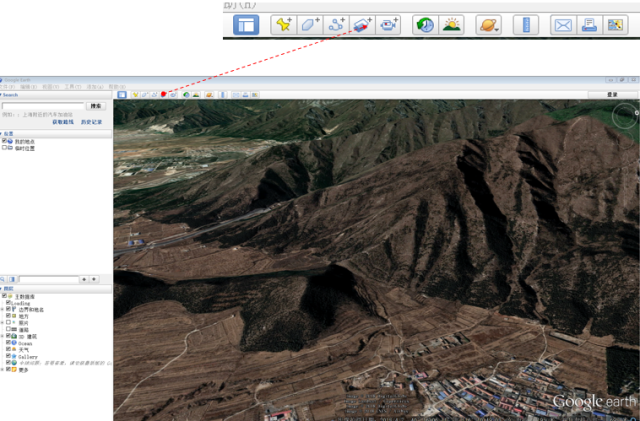The width and height of the screenshot is (640, 421).
Task: Select the ruler tool in enlarged toolbar
Action: [x=526, y=25]
